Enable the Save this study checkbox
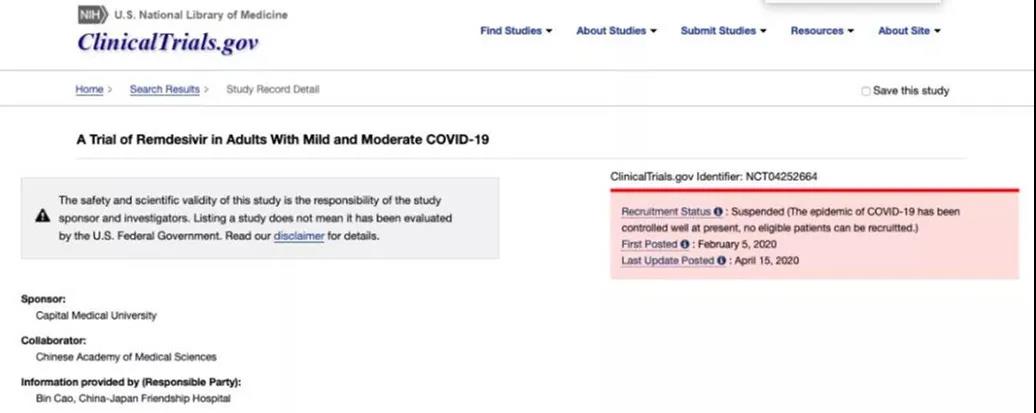Viewport: 1036px width, 413px height. [x=866, y=91]
